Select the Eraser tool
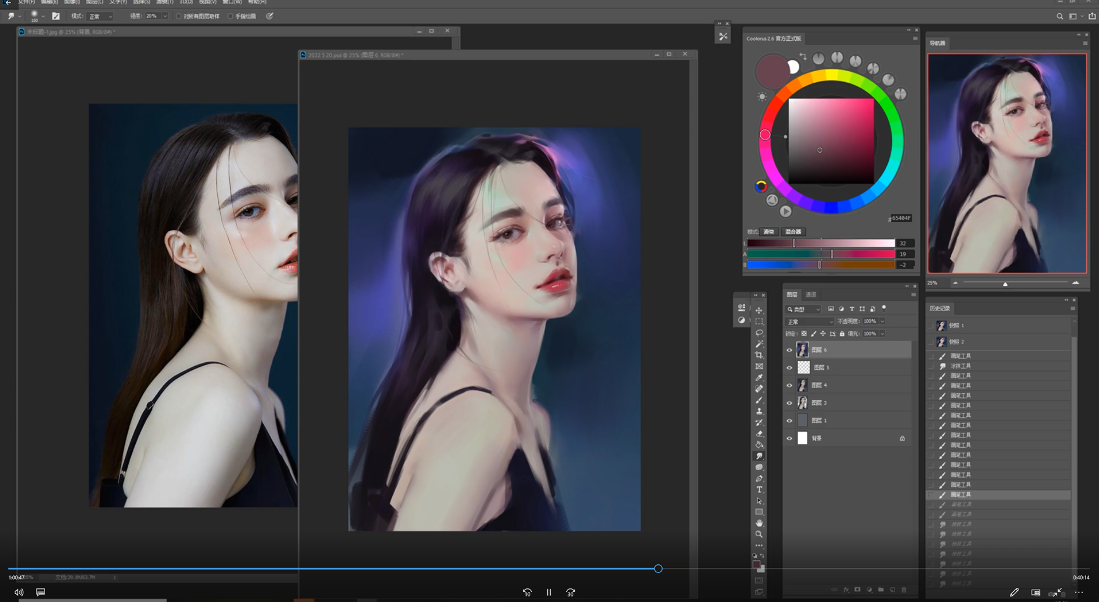1099x602 pixels. [759, 433]
